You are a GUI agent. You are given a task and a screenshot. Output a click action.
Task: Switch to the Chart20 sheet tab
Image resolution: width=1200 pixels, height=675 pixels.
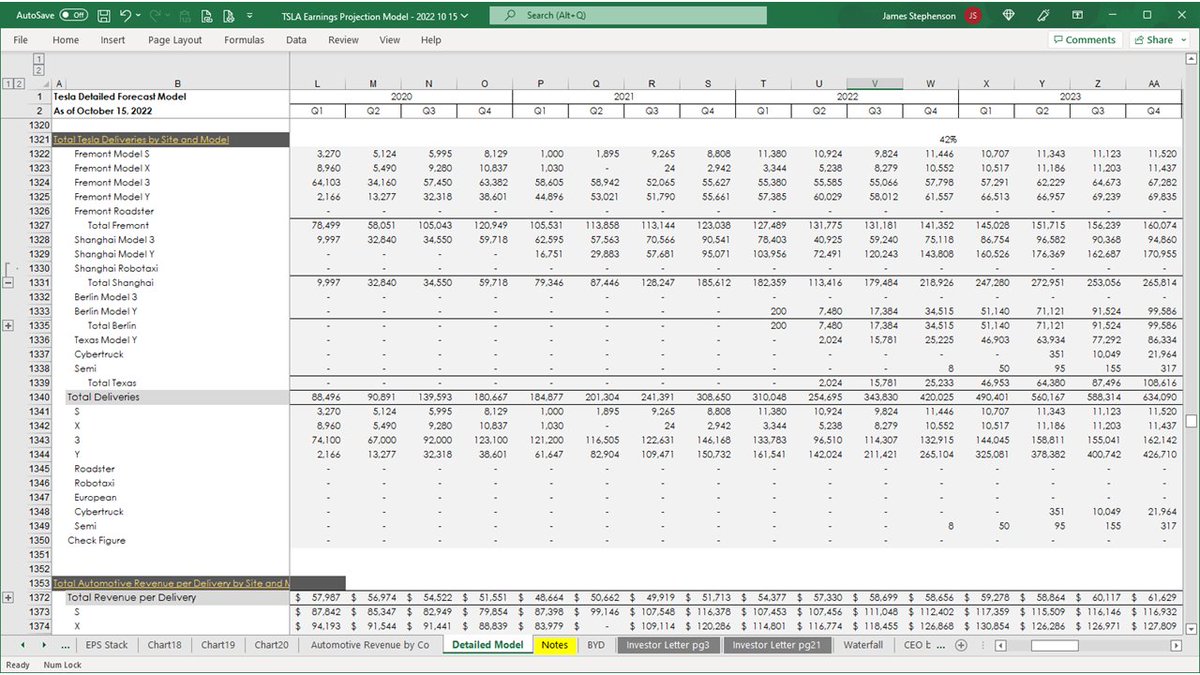click(x=271, y=645)
